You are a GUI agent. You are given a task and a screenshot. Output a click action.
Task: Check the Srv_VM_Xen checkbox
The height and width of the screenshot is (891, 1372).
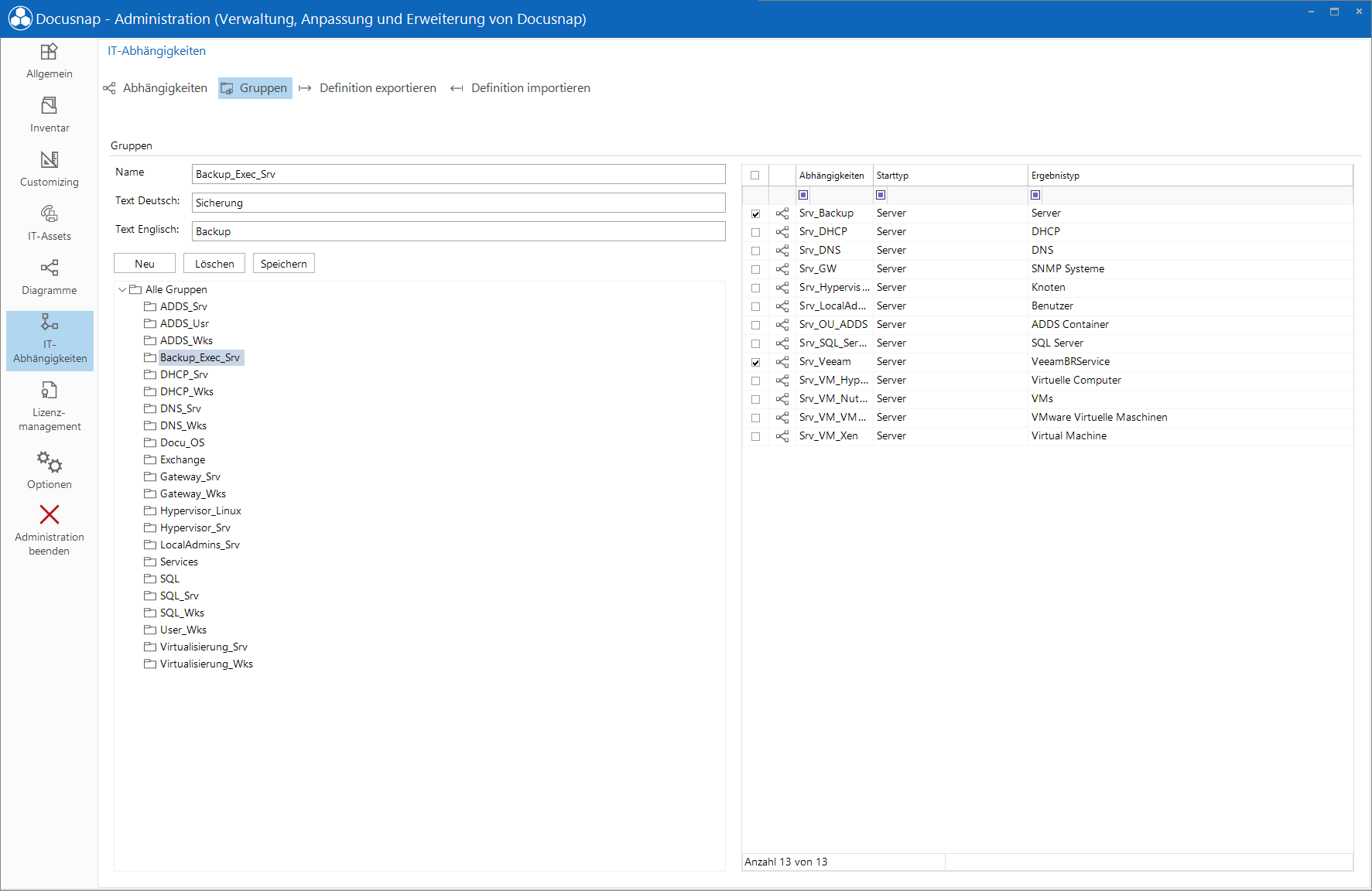pyautogui.click(x=755, y=436)
